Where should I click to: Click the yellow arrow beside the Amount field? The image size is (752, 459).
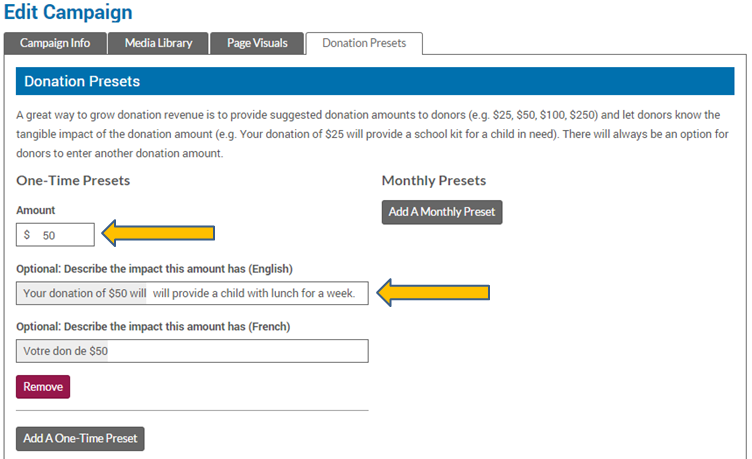(159, 234)
